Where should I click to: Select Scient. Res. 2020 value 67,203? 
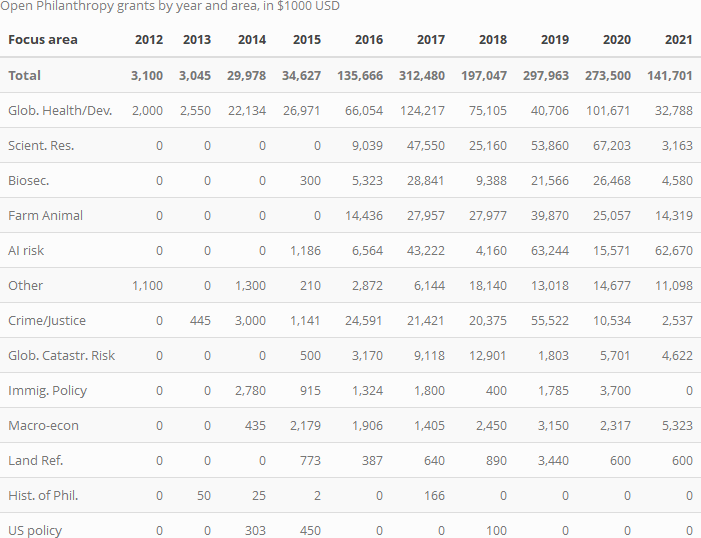(612, 145)
